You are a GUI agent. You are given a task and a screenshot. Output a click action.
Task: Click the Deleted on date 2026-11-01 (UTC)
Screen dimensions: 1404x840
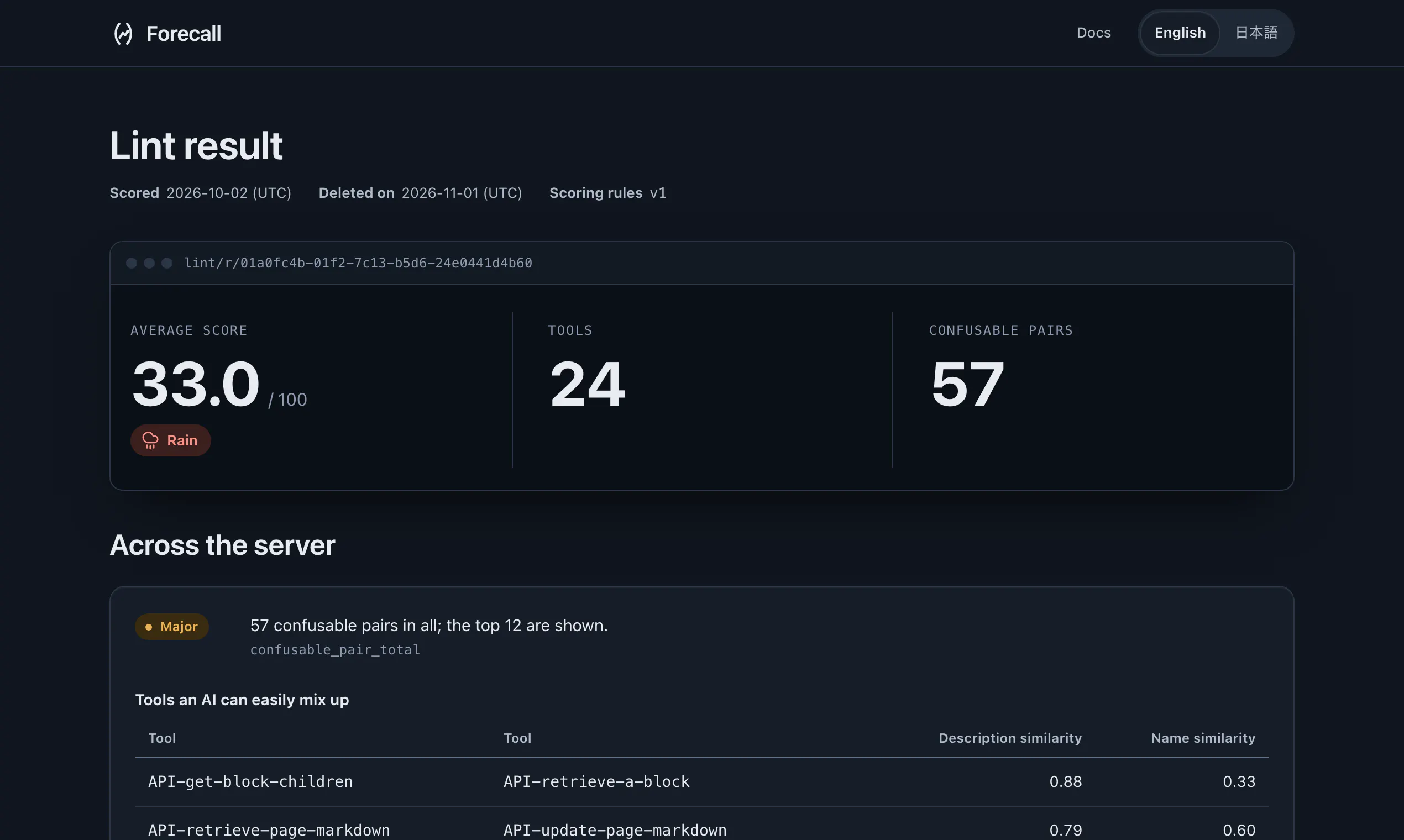pos(462,193)
